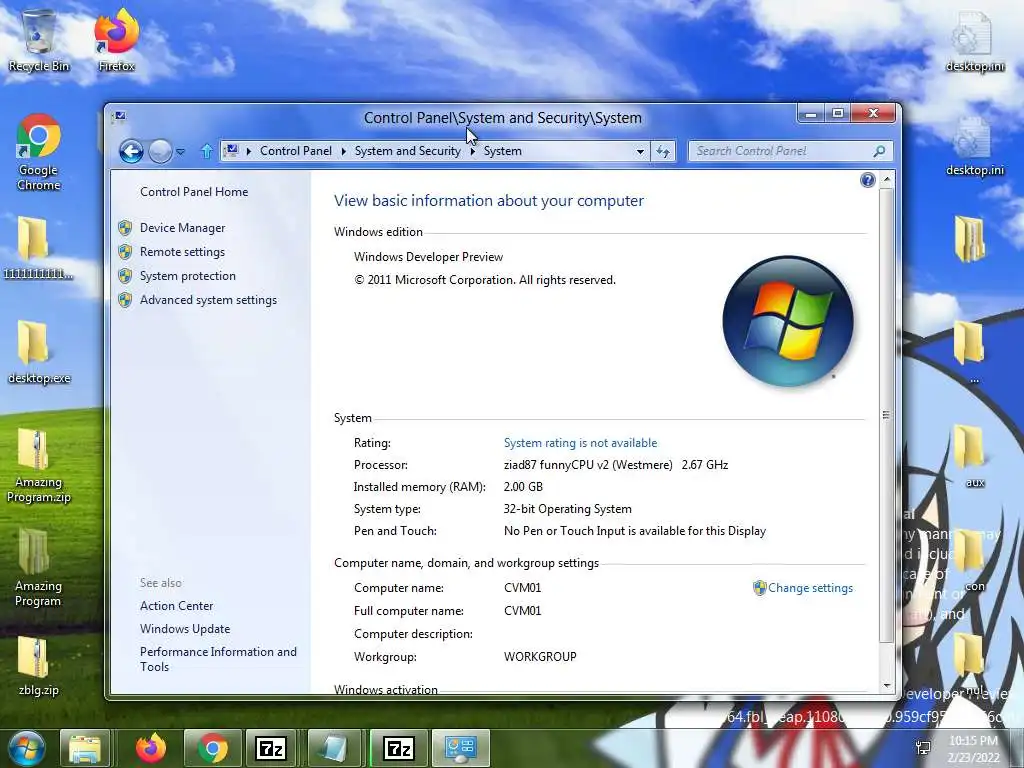Click the Windows logo image
The height and width of the screenshot is (768, 1024).
tap(788, 321)
